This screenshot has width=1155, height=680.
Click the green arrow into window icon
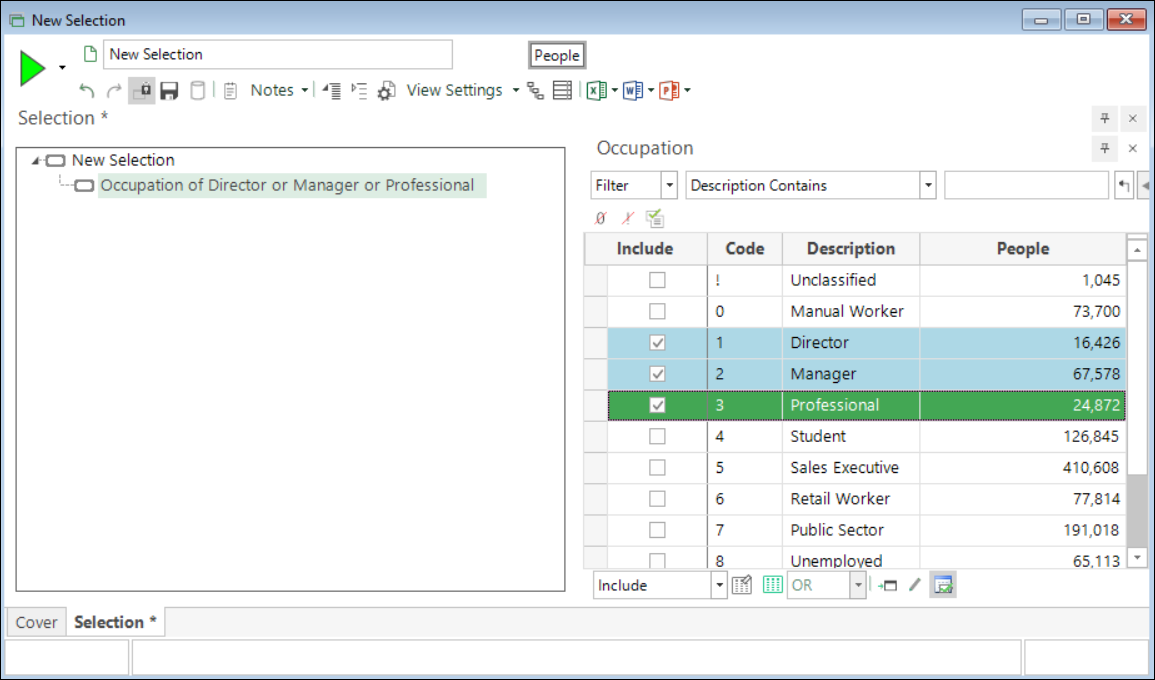point(887,586)
